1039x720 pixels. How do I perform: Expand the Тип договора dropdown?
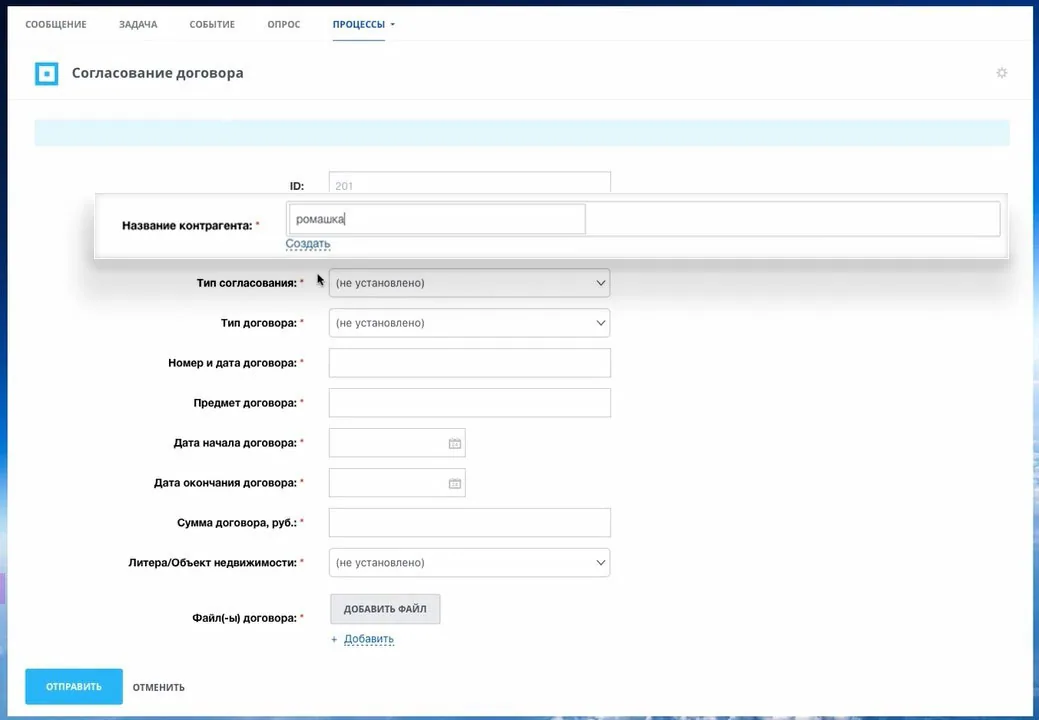click(x=469, y=323)
